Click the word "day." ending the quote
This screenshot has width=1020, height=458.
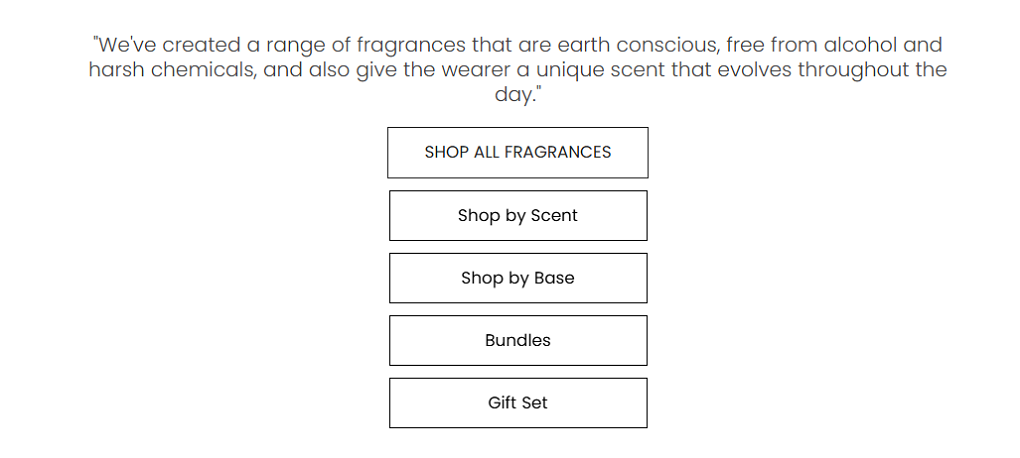tap(518, 94)
